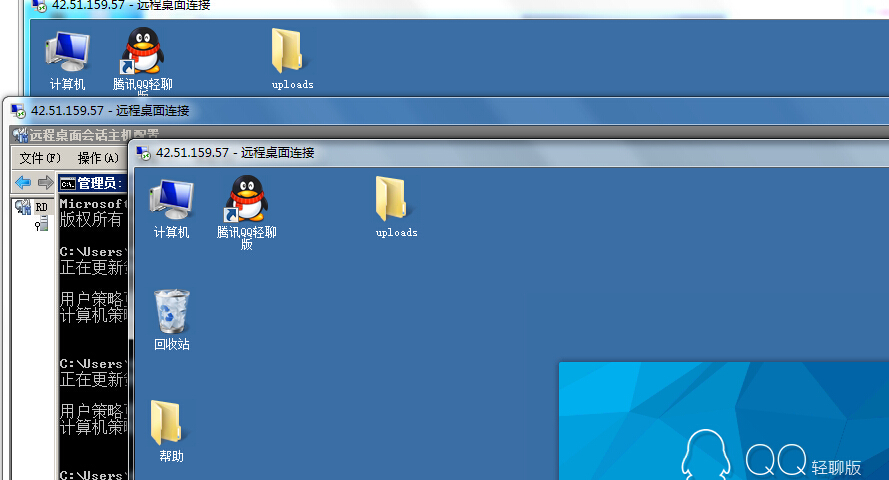Click the middle 42.51.159.57 远程桌面连接 title bar

448,111
